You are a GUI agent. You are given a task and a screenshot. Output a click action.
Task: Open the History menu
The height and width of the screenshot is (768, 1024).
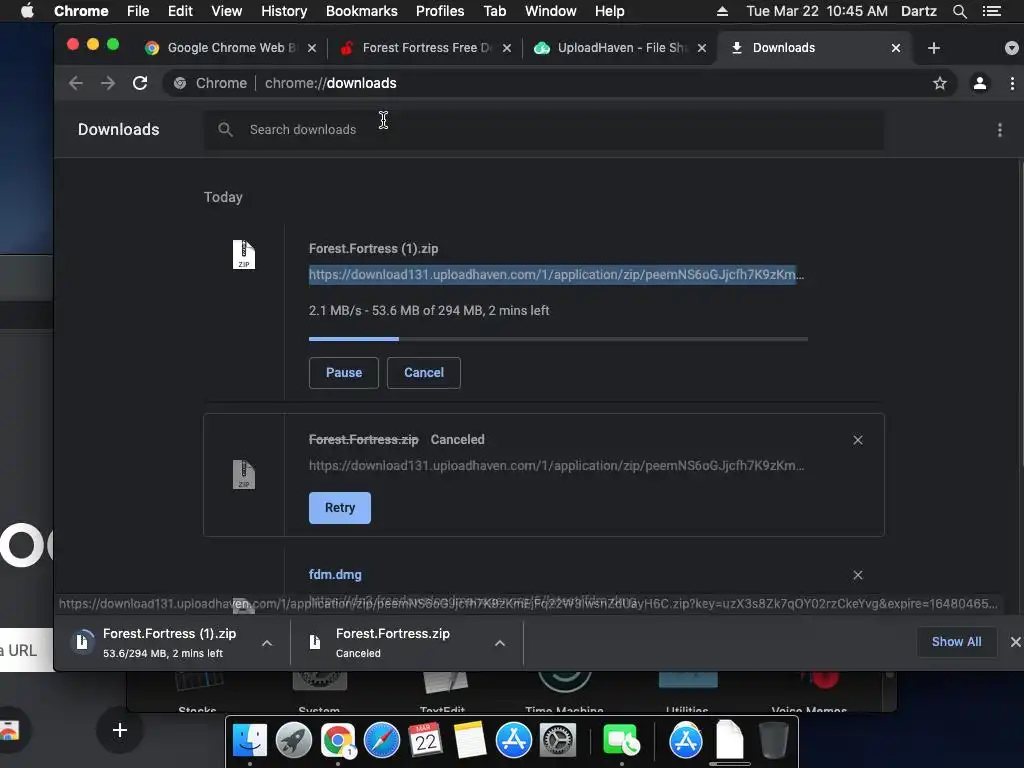point(284,11)
